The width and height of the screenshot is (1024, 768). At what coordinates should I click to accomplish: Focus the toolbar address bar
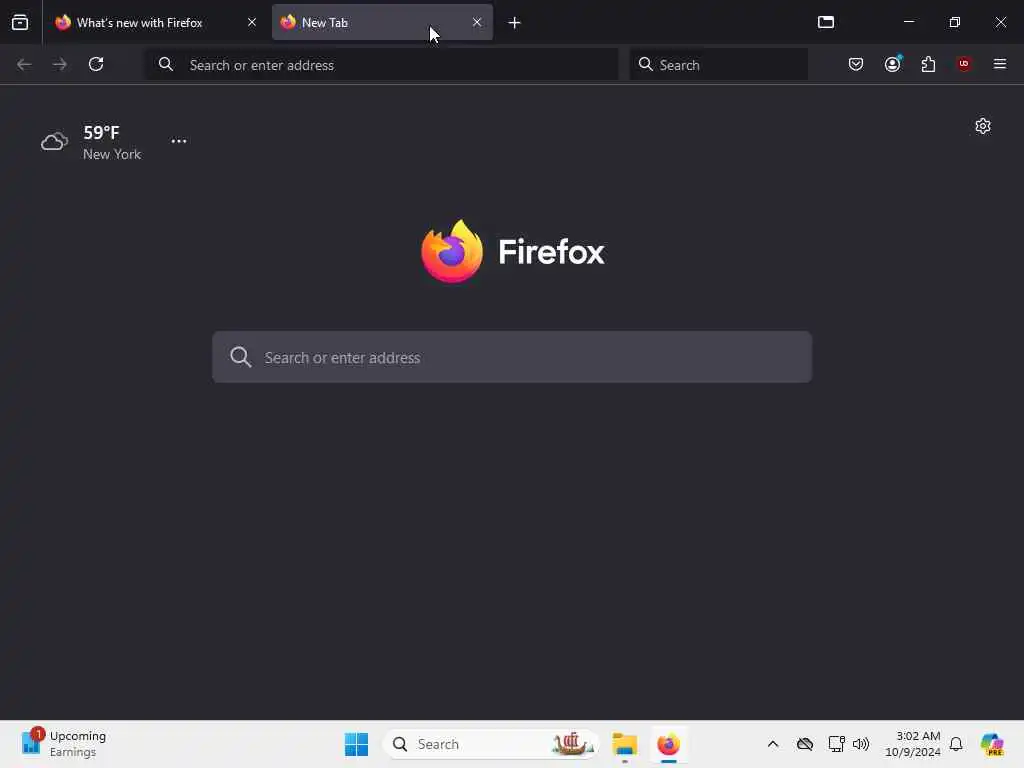(x=382, y=65)
